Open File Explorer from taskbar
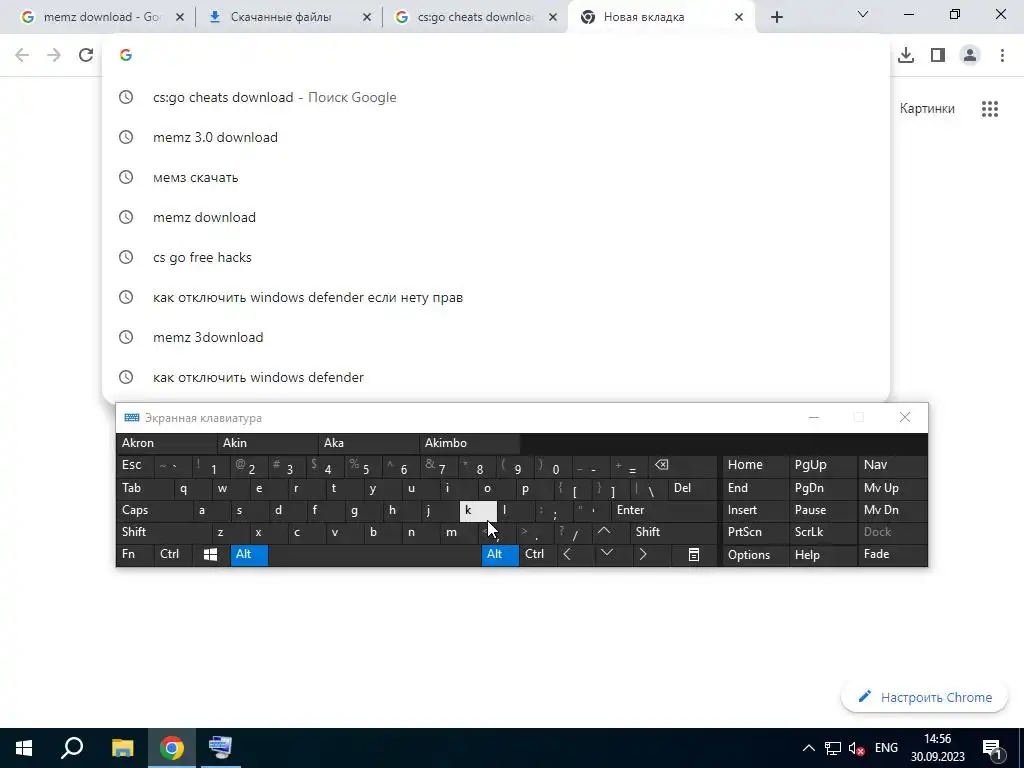This screenshot has height=768, width=1024. point(122,748)
